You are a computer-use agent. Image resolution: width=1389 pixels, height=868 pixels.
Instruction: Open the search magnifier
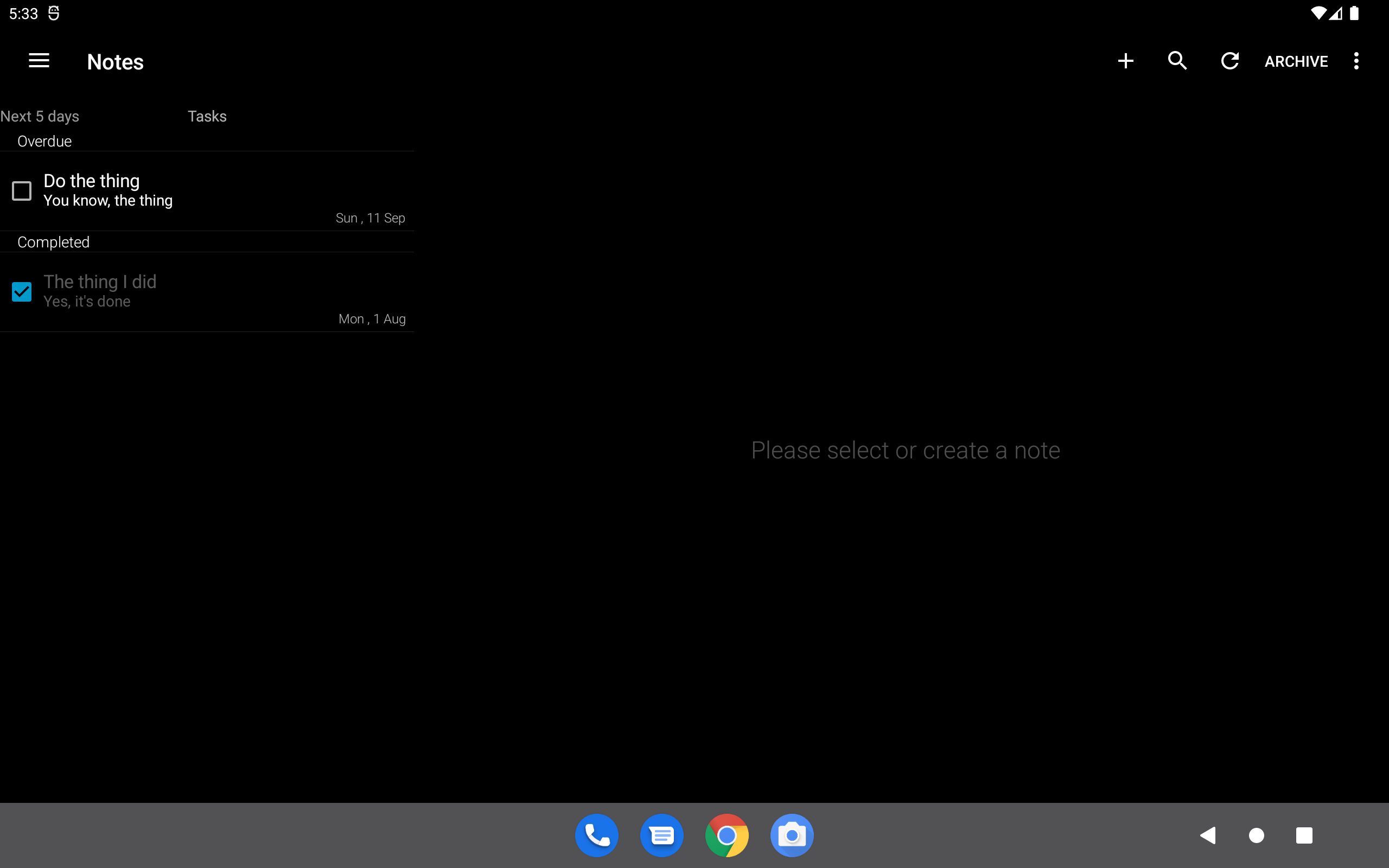point(1177,61)
